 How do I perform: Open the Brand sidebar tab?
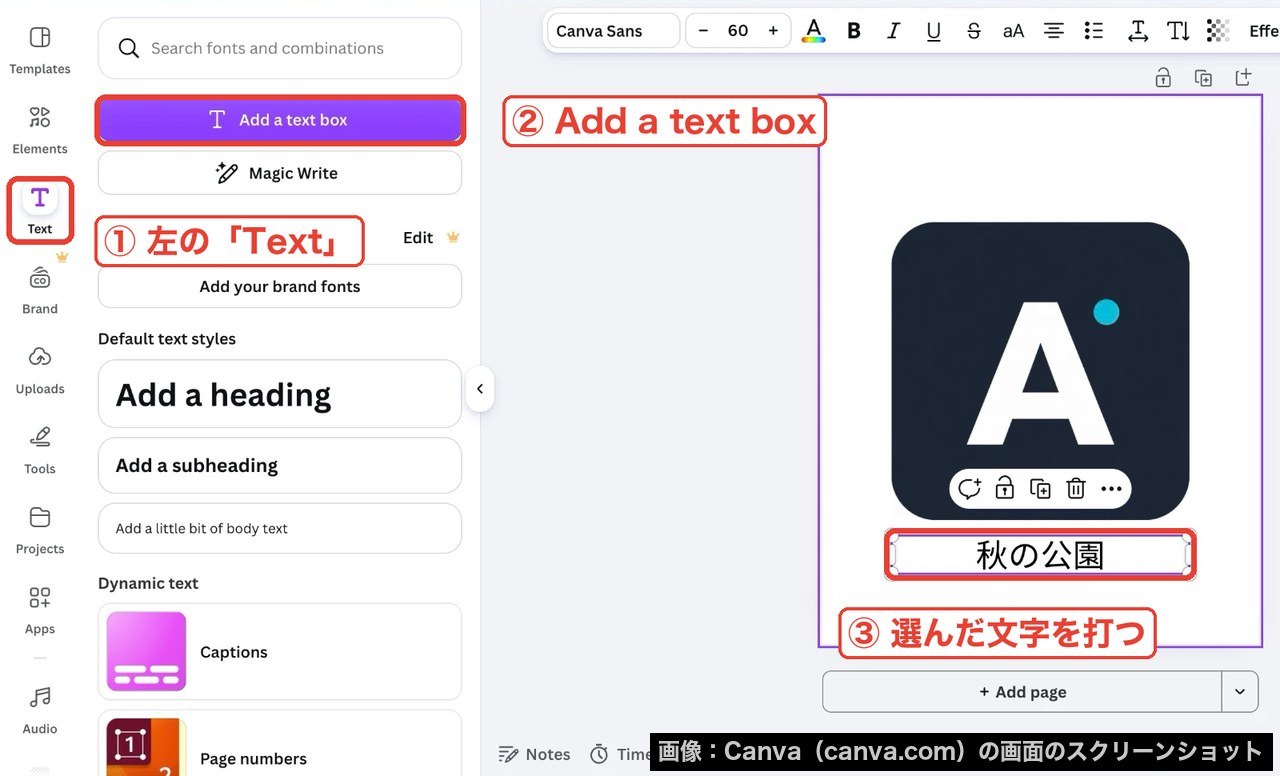[x=40, y=290]
